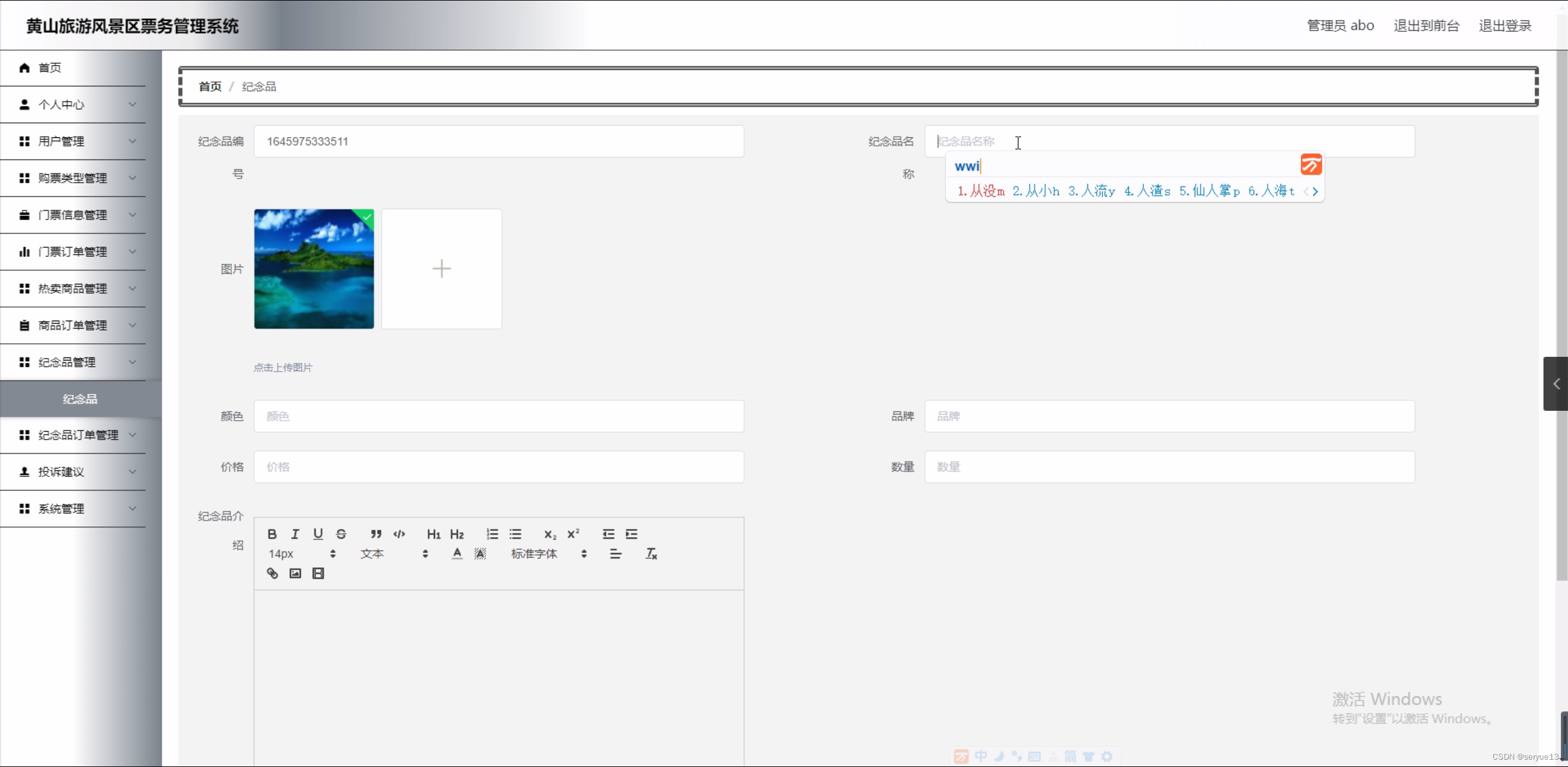Insert a hyperlink using the link icon
1568x767 pixels.
272,573
